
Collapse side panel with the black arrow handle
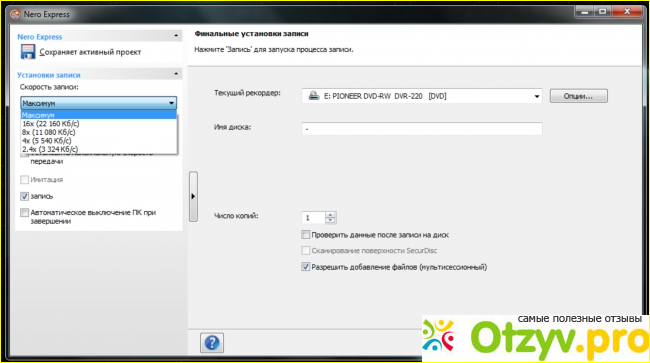point(193,196)
